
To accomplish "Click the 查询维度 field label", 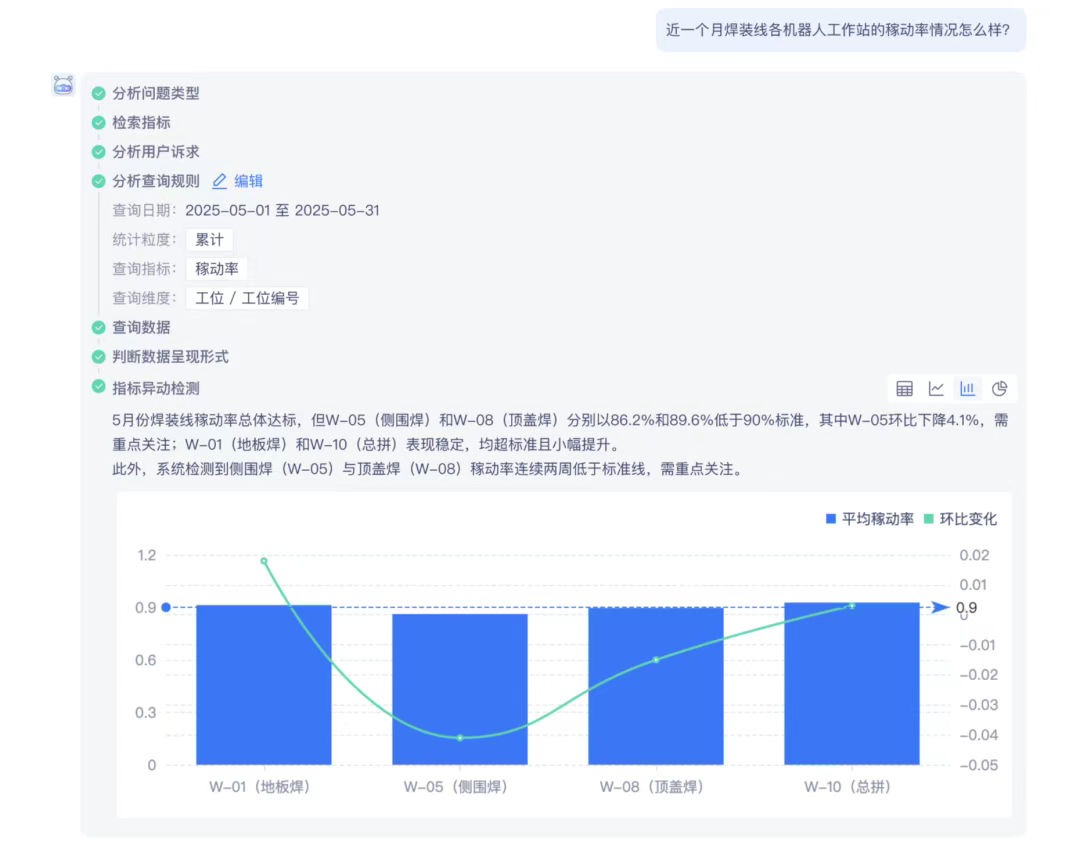I will pos(144,298).
